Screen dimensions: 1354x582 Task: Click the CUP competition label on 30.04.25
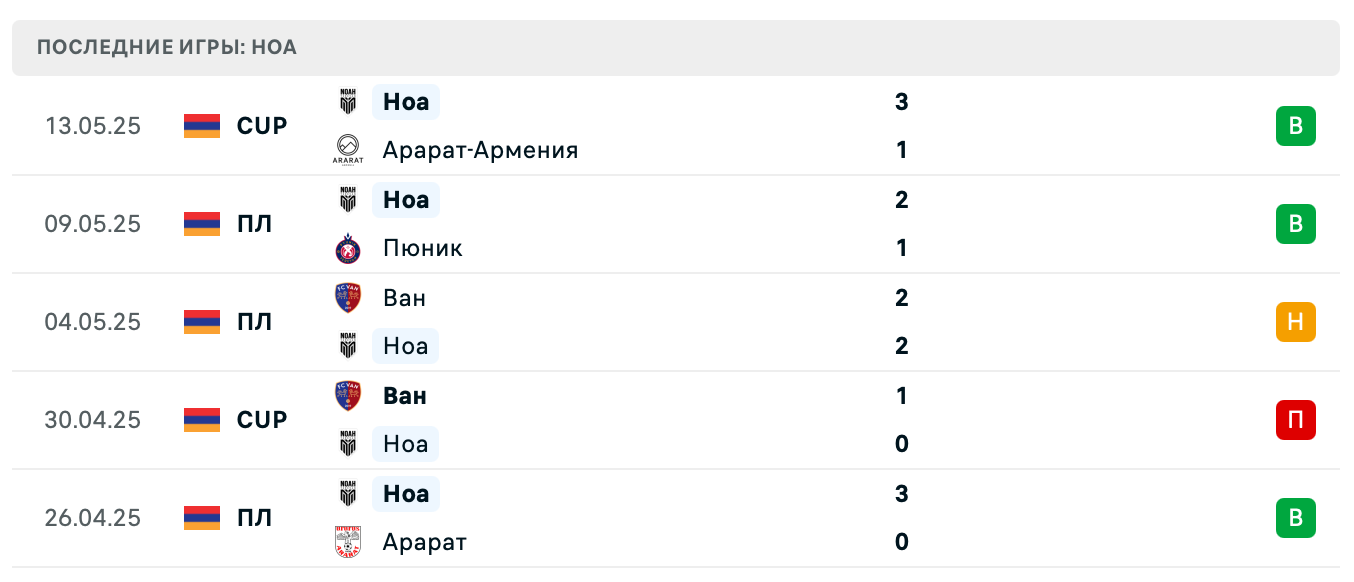261,420
